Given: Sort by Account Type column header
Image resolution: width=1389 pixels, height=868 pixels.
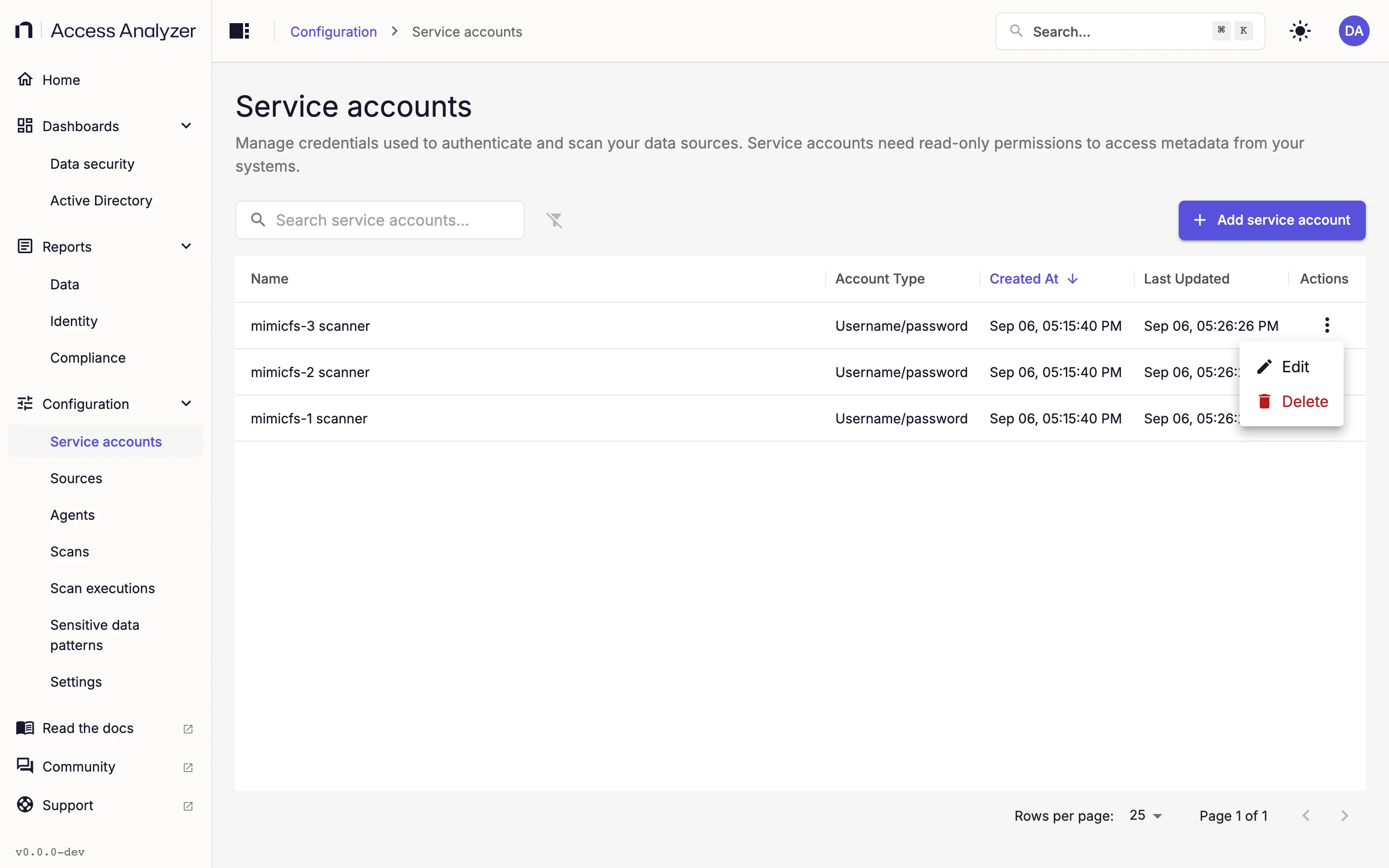Looking at the screenshot, I should point(880,279).
